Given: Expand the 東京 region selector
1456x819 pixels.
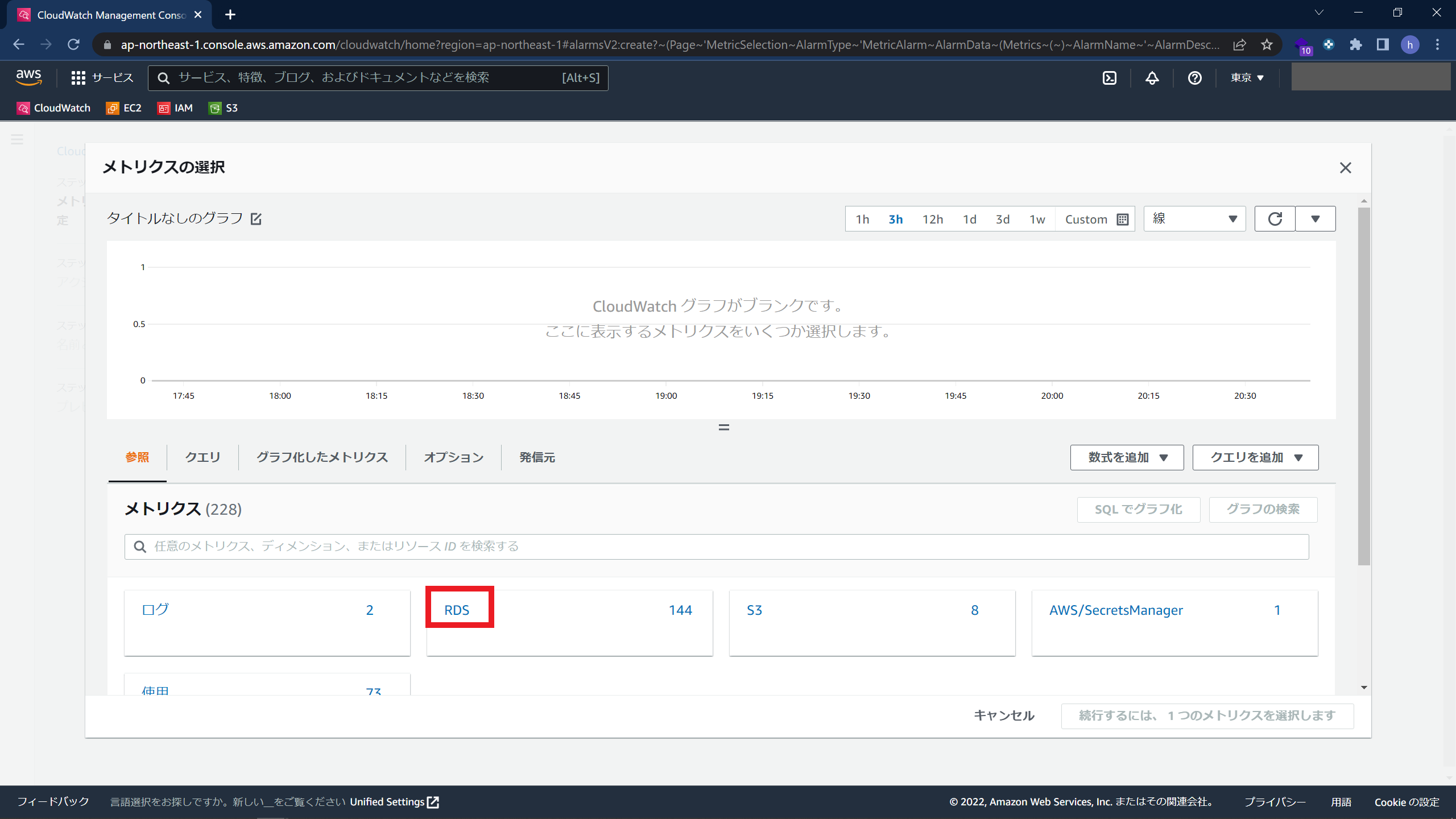Looking at the screenshot, I should tap(1247, 78).
